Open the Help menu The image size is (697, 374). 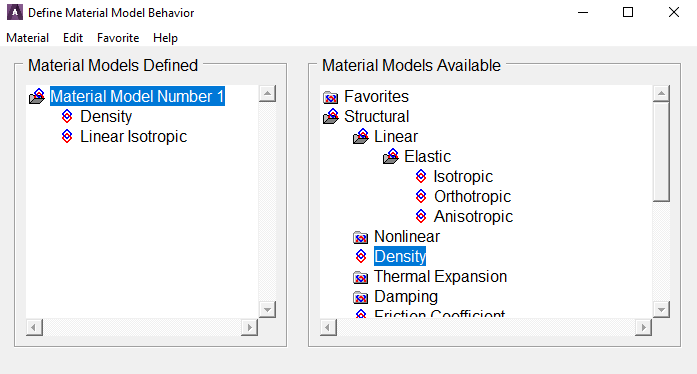[x=165, y=38]
